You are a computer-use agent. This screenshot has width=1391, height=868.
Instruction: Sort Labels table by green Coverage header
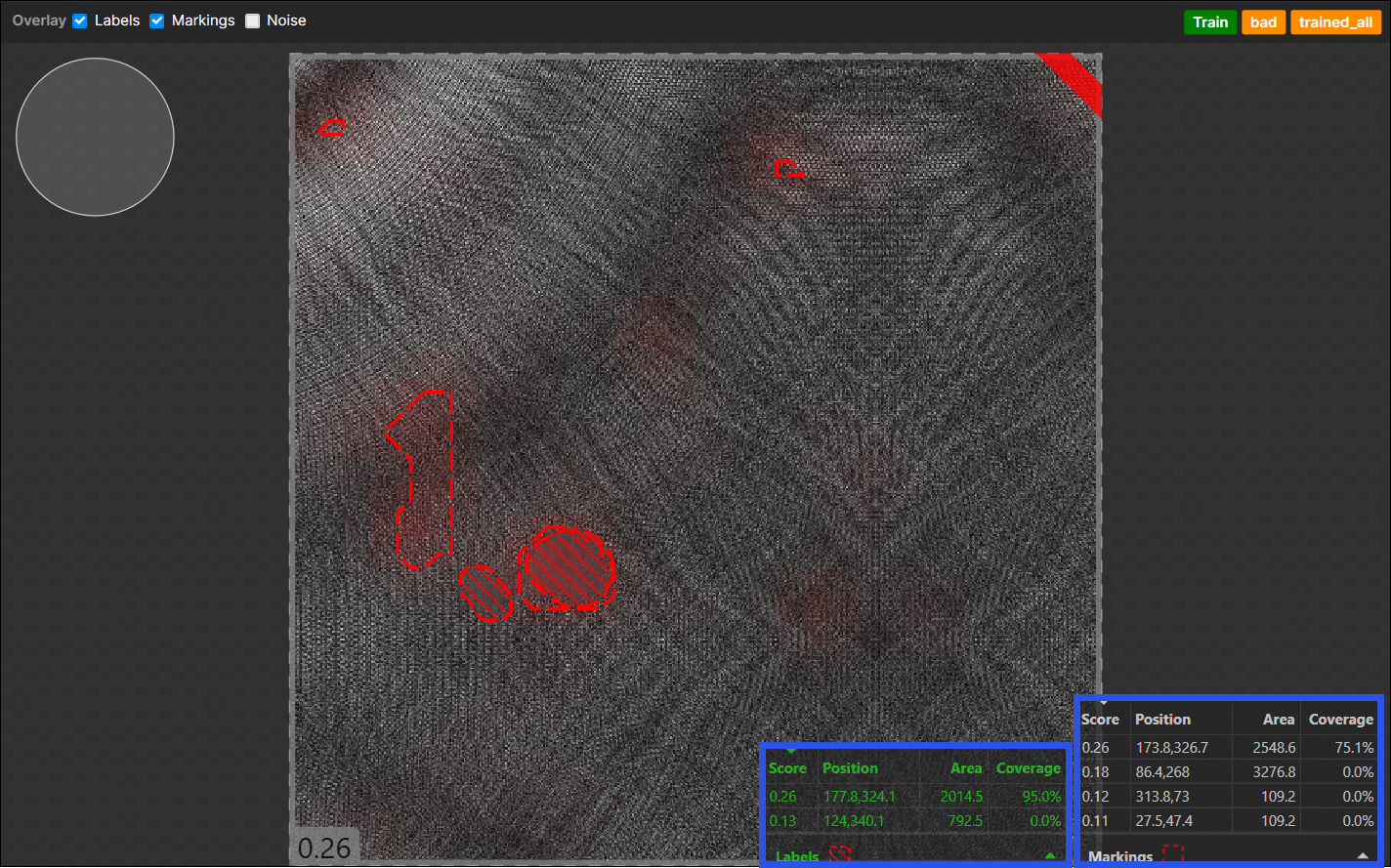pos(1028,768)
